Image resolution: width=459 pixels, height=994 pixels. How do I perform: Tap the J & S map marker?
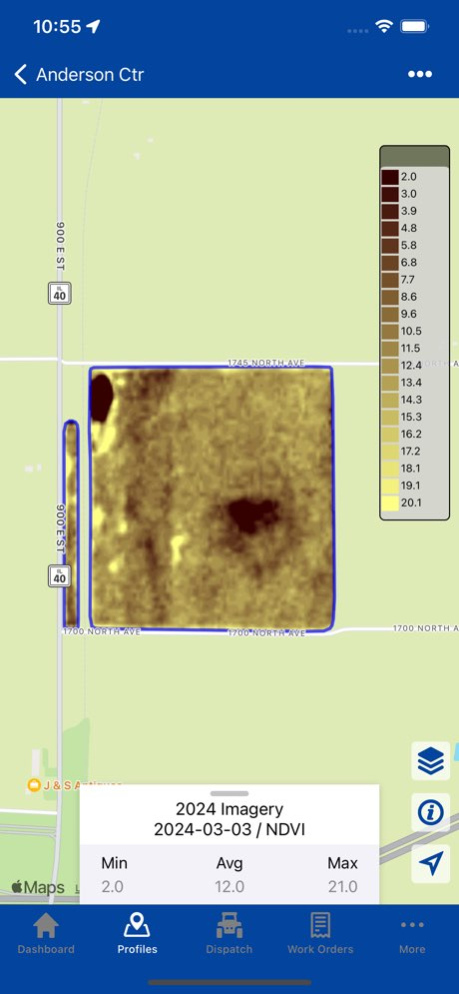point(34,785)
